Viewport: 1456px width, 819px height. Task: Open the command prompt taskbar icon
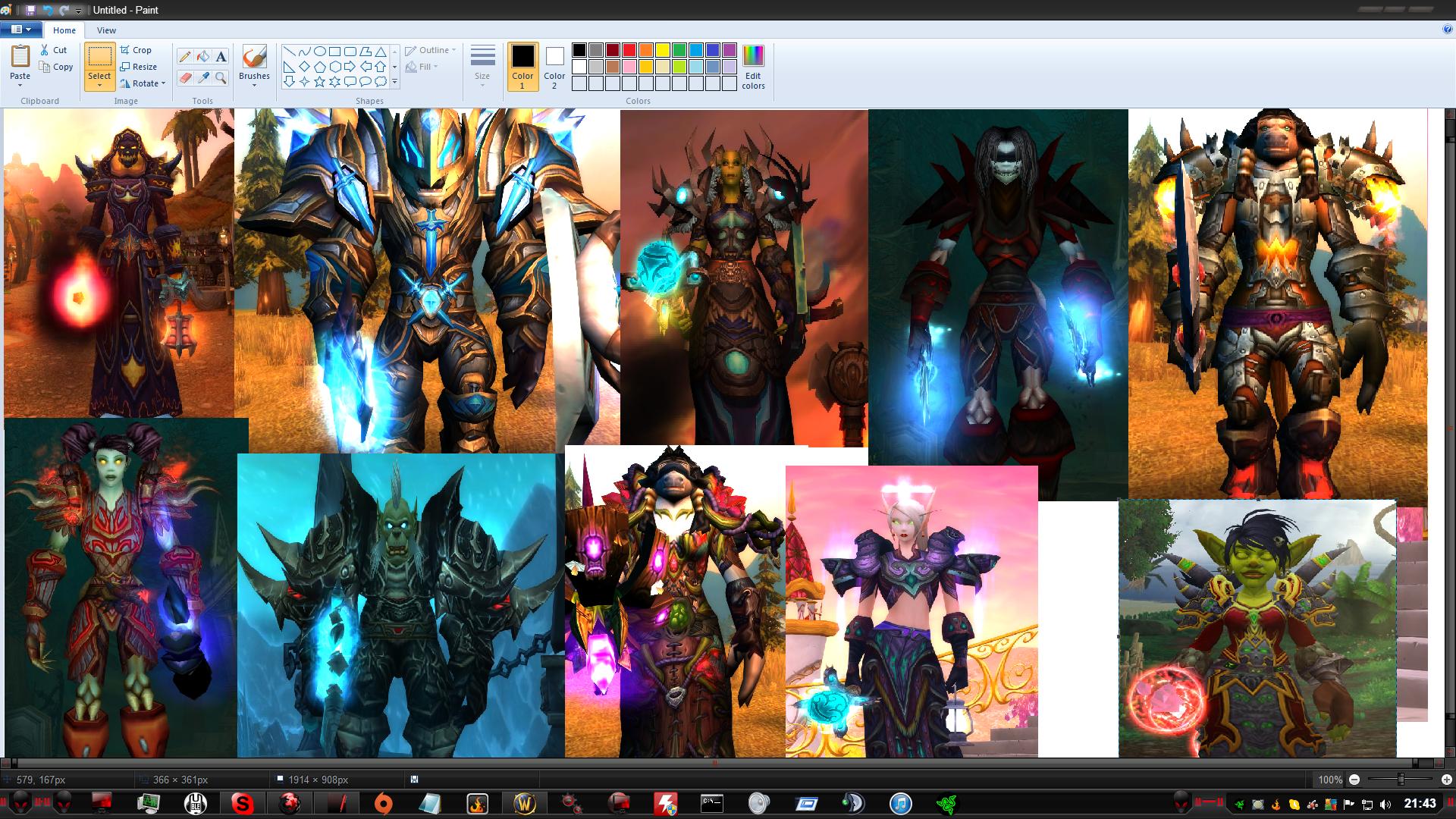coord(712,802)
